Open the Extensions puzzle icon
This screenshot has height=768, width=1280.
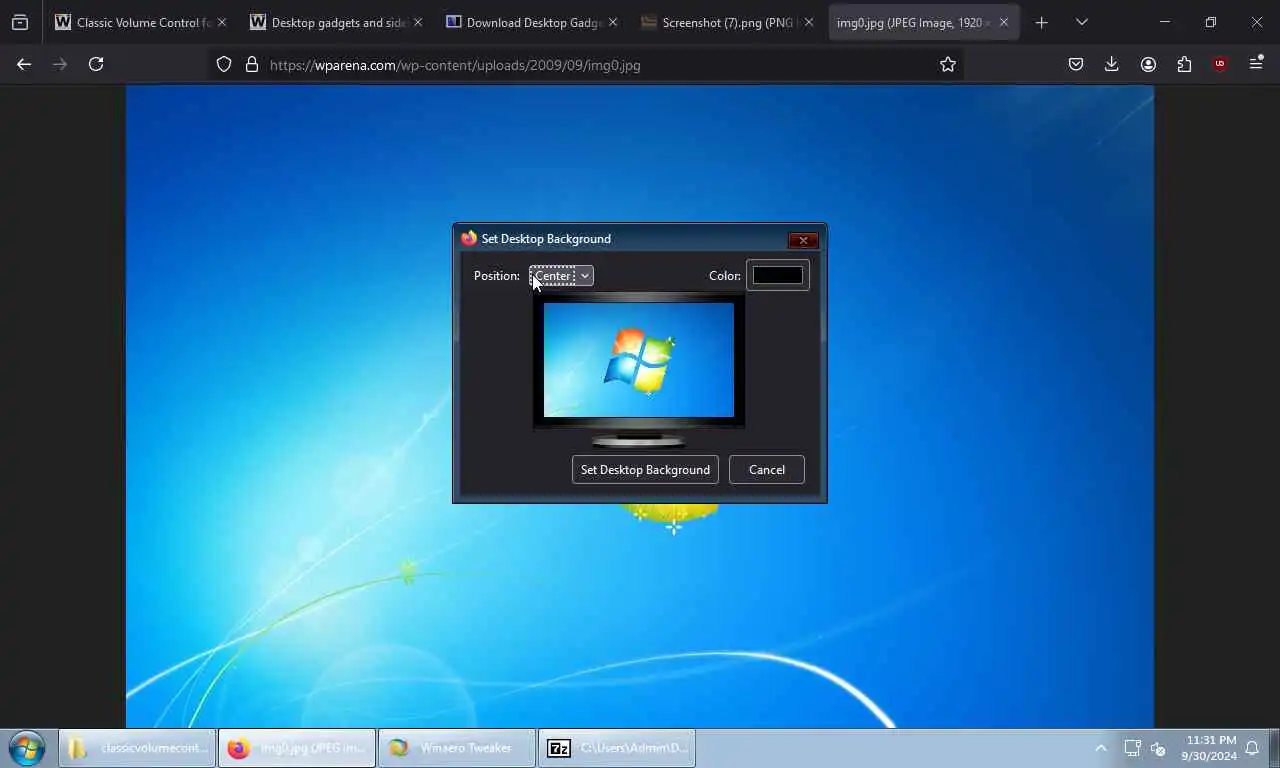click(1184, 64)
